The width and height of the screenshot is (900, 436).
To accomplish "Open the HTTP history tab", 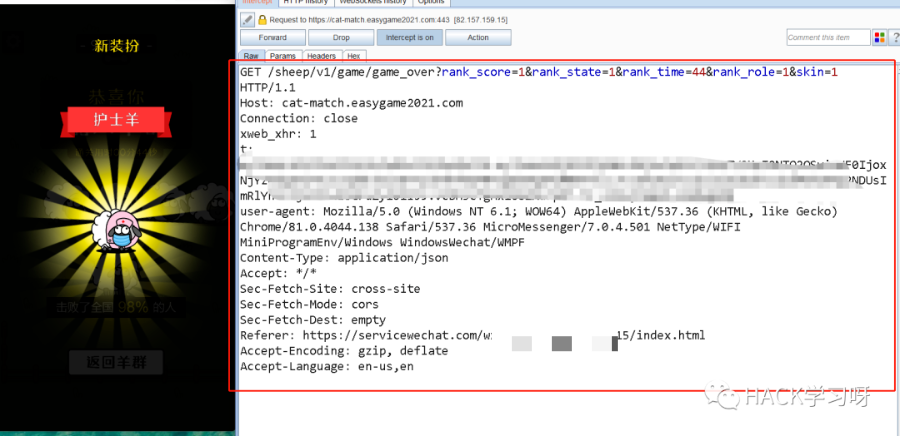I will (305, 2).
